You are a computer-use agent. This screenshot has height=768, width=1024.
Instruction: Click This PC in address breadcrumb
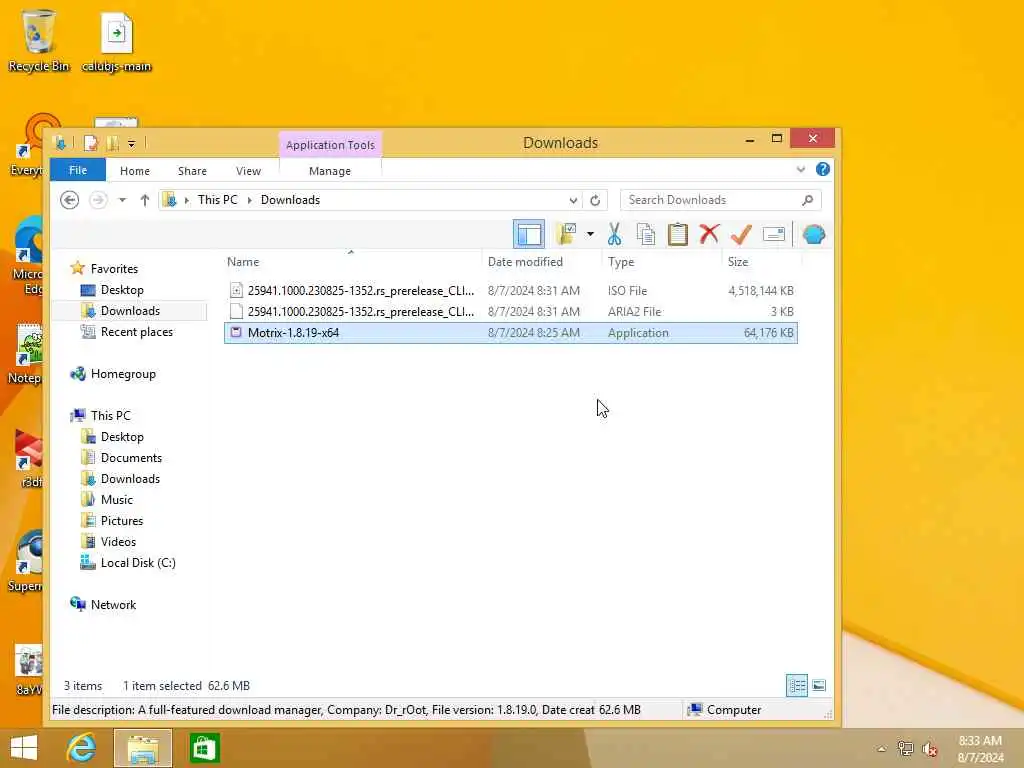tap(217, 200)
